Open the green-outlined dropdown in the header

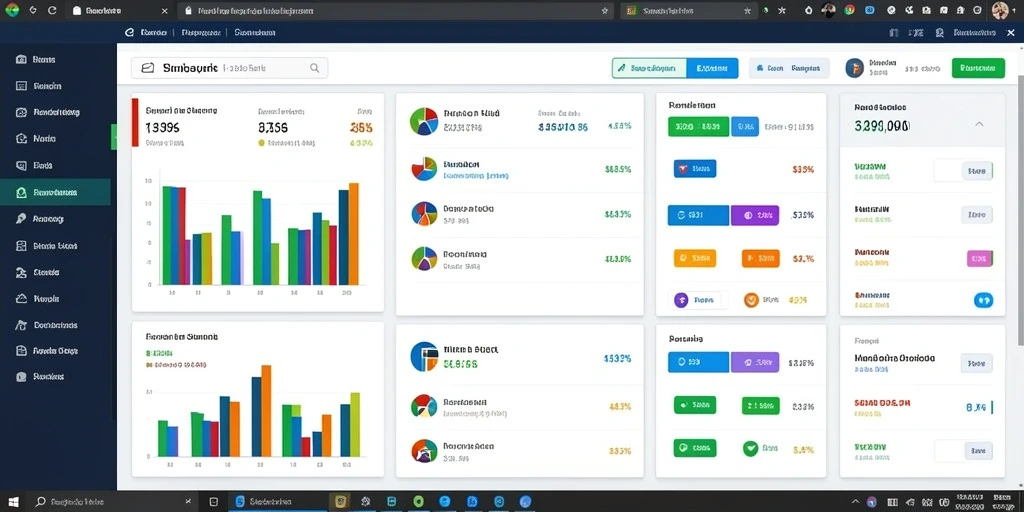pyautogui.click(x=649, y=68)
